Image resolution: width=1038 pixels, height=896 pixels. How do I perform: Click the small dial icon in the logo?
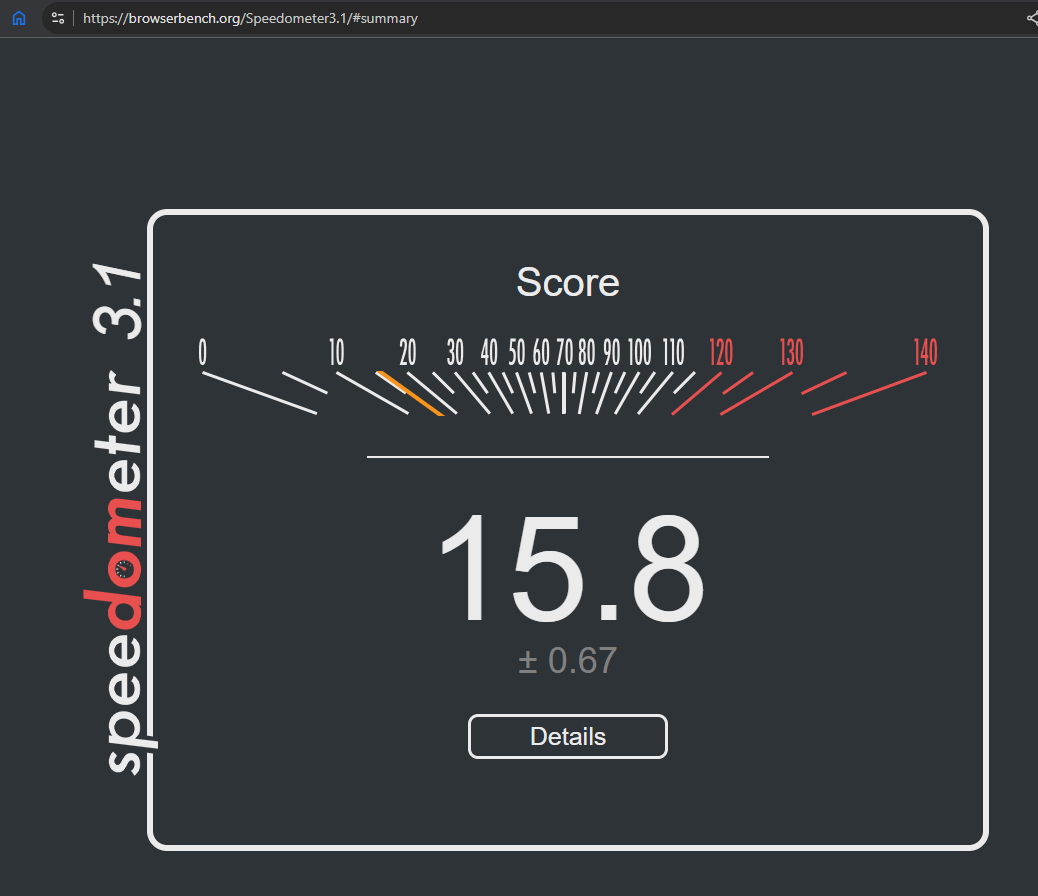pos(123,569)
